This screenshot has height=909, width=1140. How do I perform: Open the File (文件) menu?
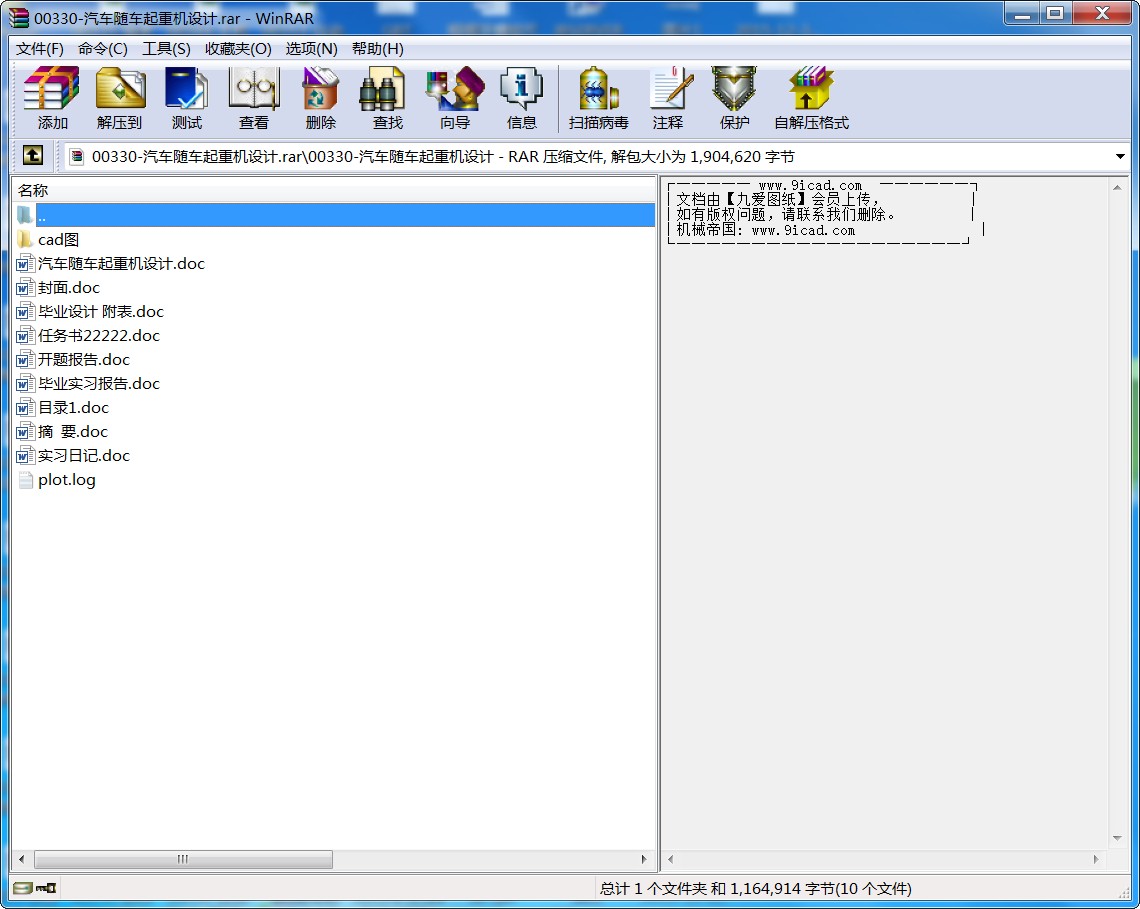pyautogui.click(x=40, y=49)
